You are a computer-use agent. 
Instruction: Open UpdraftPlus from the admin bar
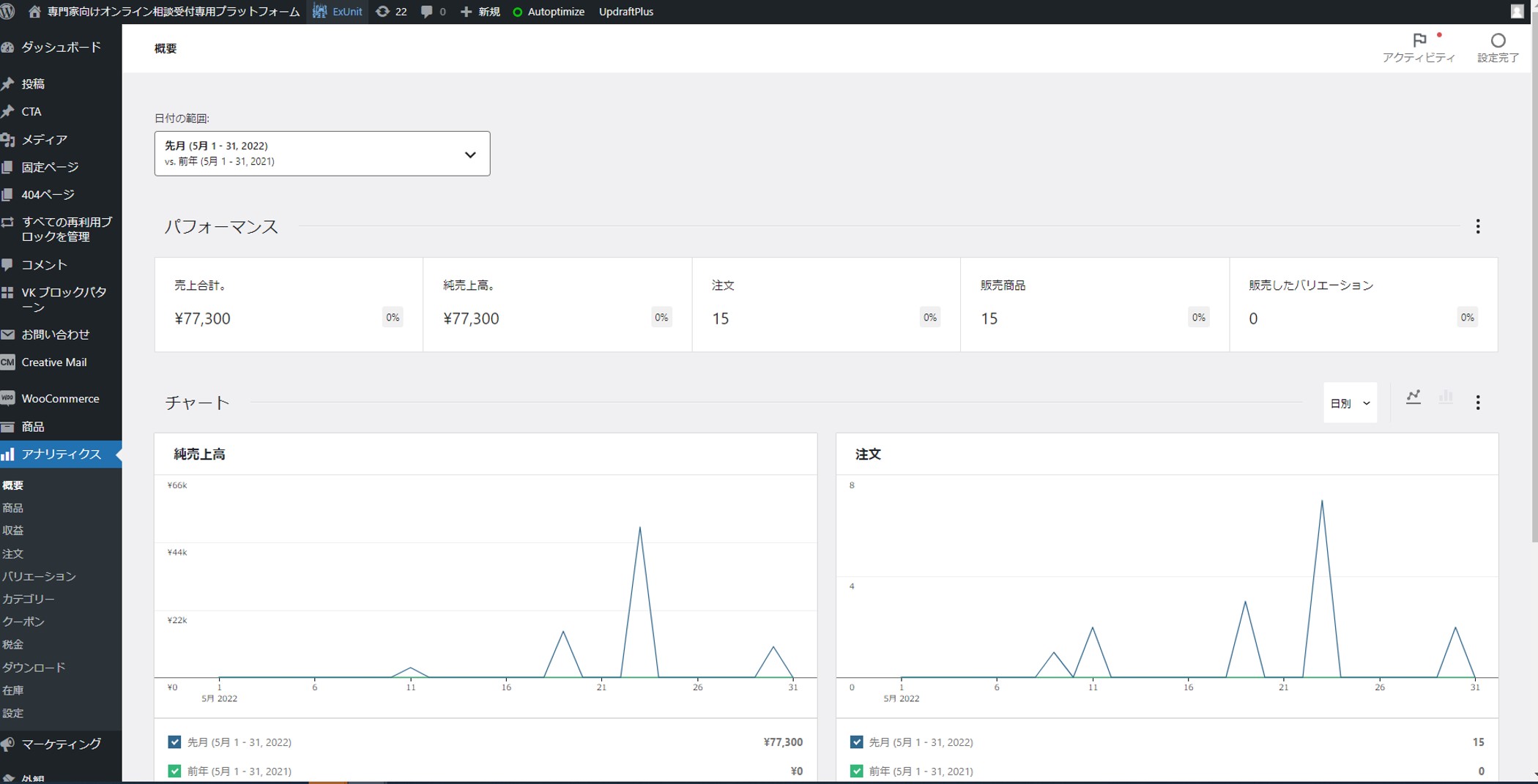pos(625,12)
